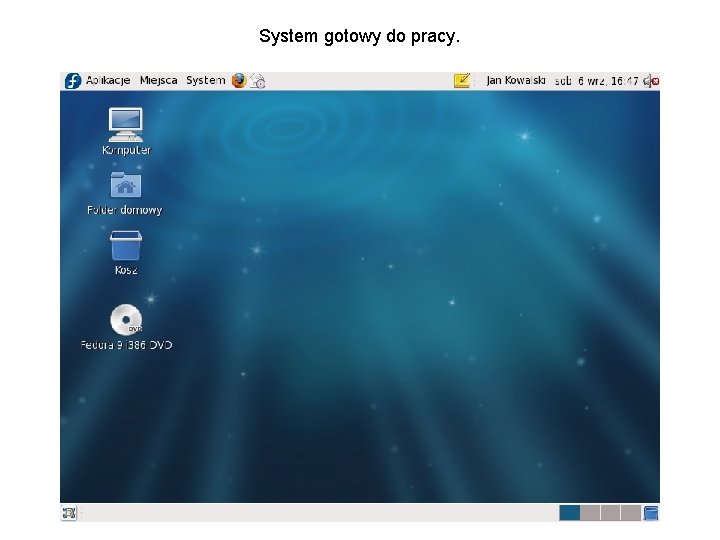
Task: Open the Evolution mail launcher icon
Action: (258, 81)
